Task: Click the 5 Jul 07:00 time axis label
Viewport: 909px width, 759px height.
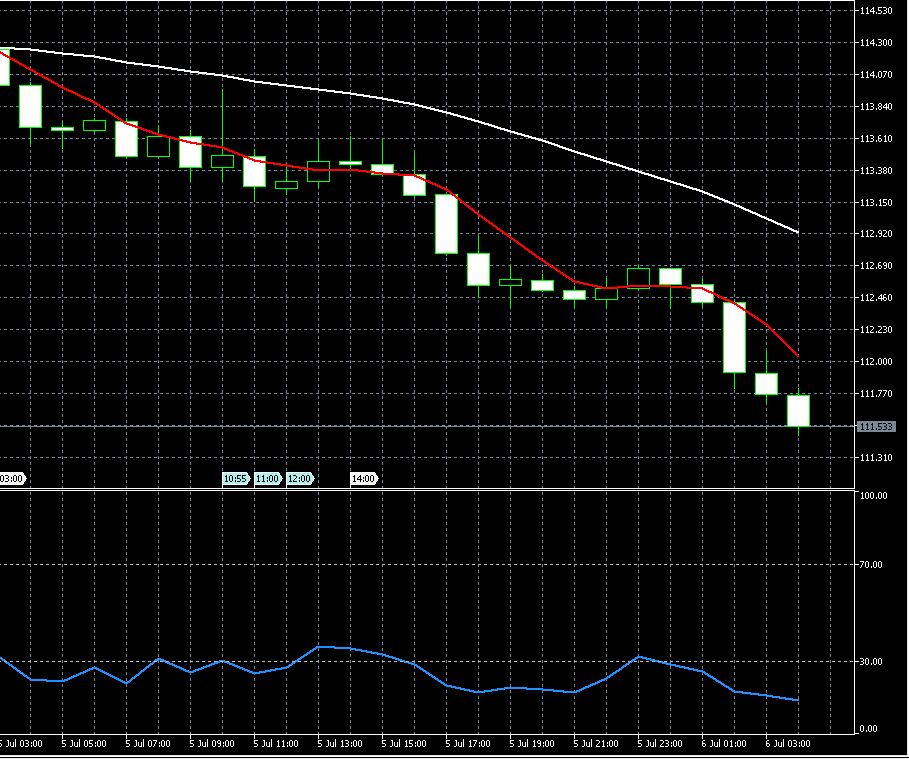Action: (x=148, y=744)
